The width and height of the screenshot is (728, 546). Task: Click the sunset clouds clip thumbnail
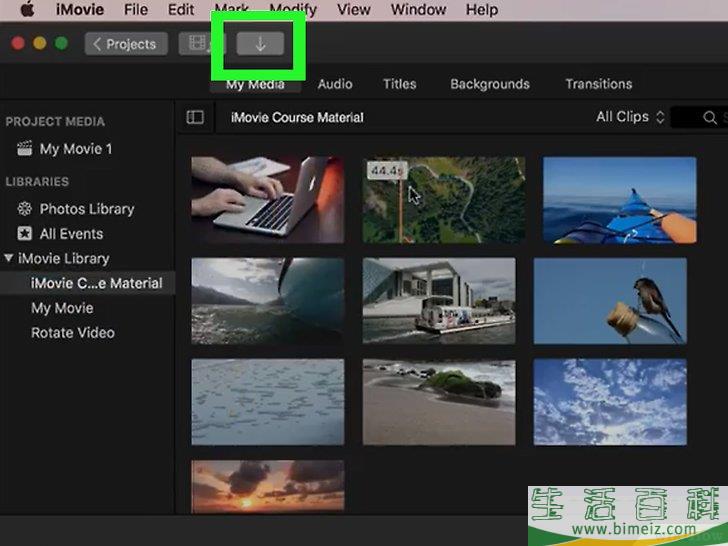tap(268, 486)
